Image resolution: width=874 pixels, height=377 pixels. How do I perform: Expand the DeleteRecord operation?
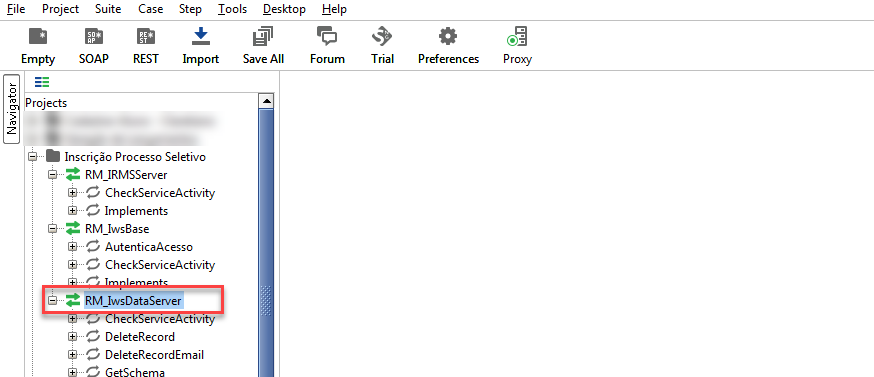tap(72, 337)
